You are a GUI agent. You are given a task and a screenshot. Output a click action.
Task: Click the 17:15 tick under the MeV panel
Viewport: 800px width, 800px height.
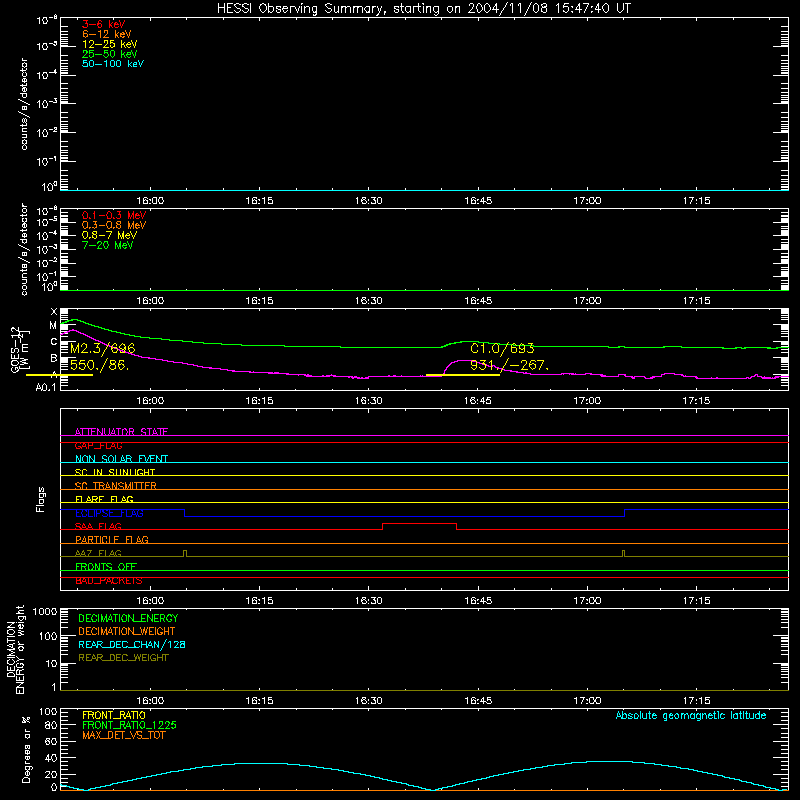696,301
